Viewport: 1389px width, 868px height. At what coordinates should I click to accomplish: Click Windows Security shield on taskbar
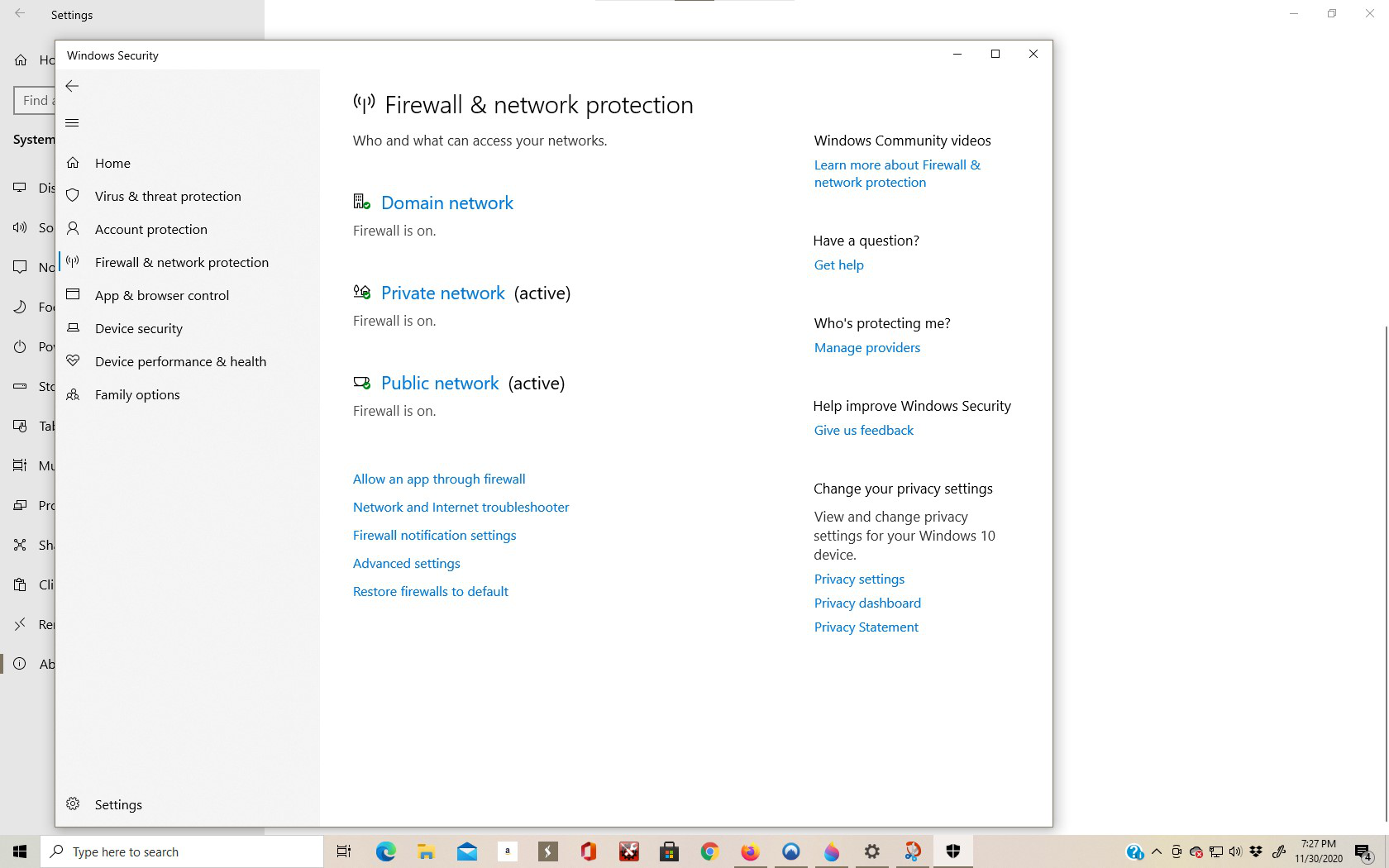click(953, 851)
